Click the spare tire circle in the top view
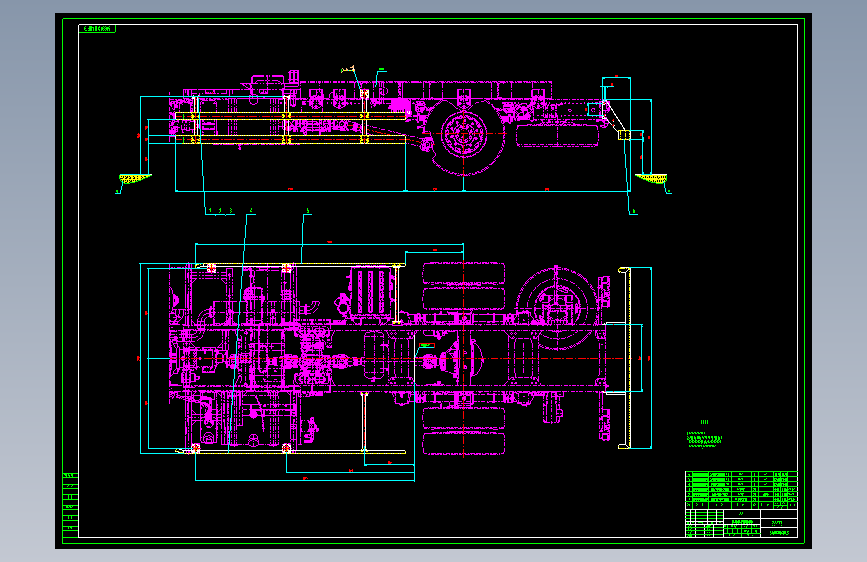 (x=557, y=308)
